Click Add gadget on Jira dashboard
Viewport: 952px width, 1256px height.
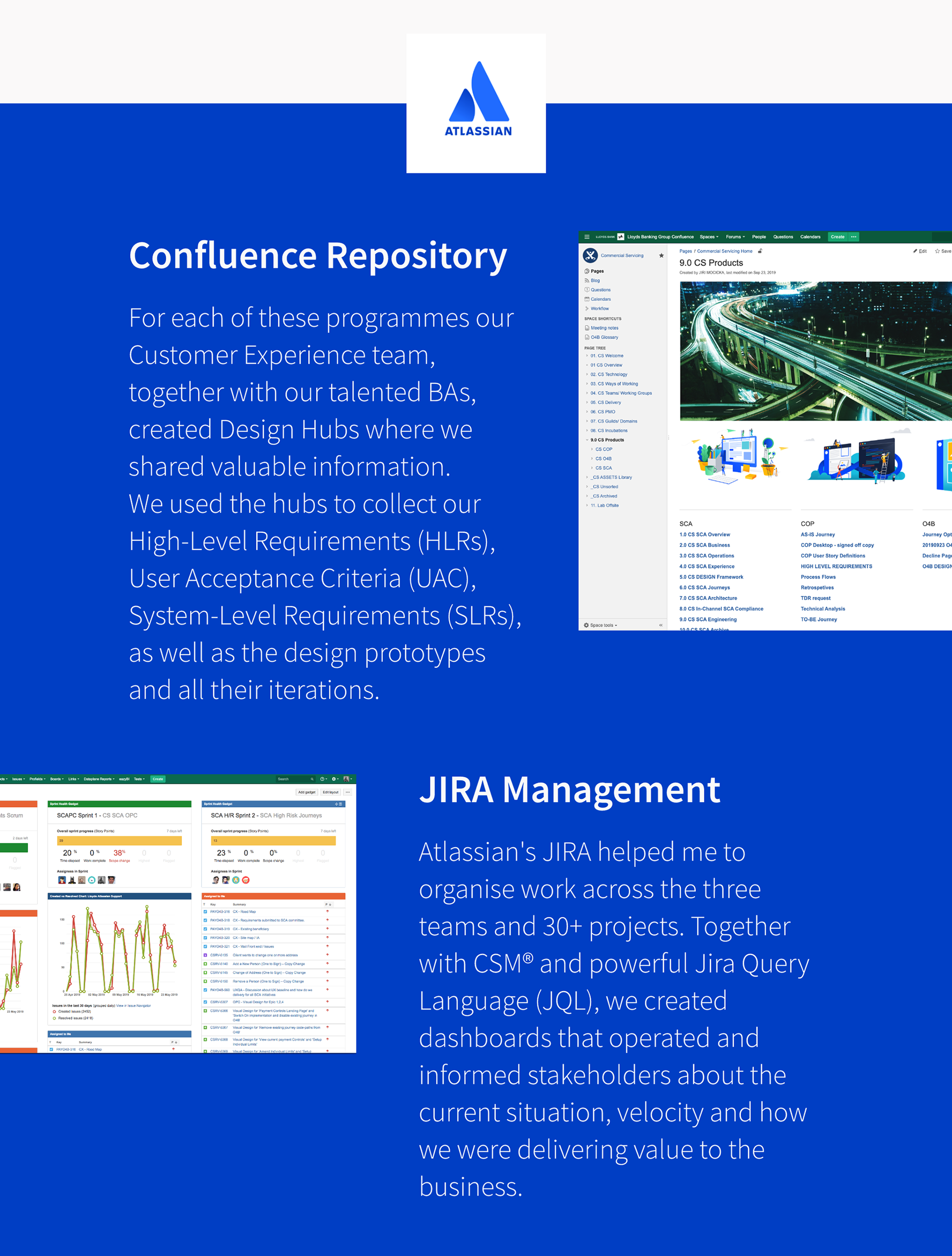pyautogui.click(x=306, y=792)
